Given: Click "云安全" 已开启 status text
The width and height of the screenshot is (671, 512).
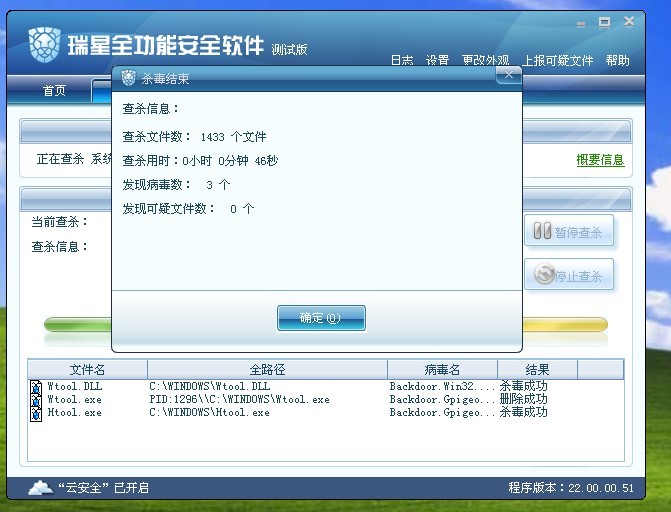Looking at the screenshot, I should pos(103,488).
